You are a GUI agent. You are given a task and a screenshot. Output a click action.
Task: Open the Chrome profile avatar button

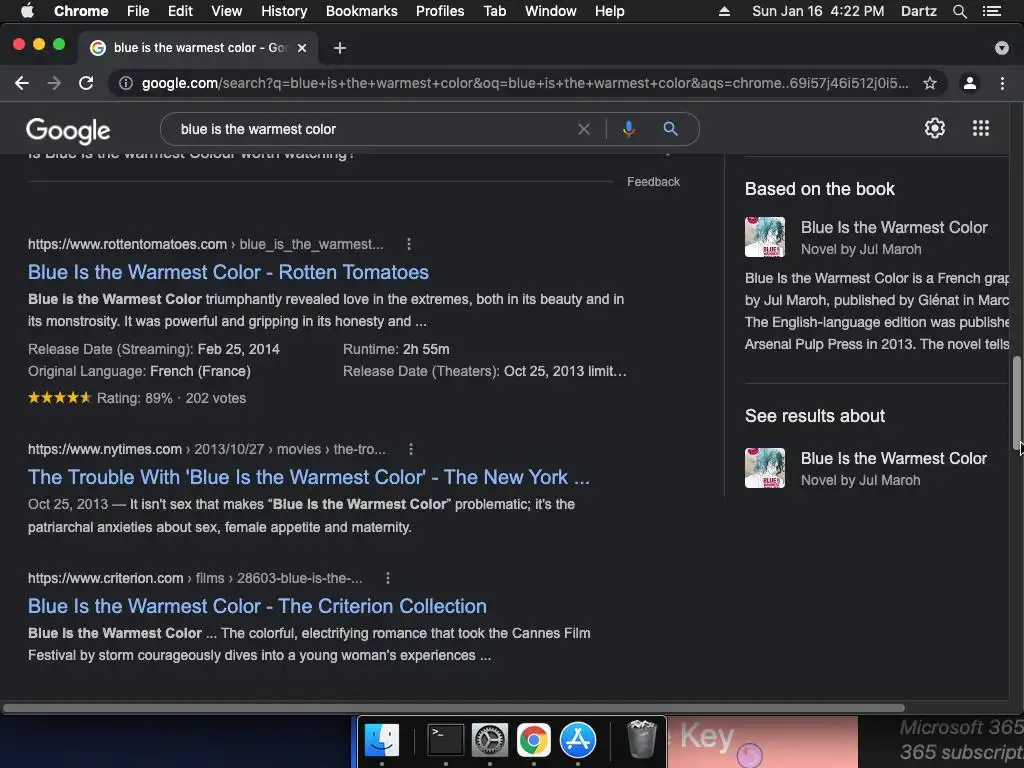(970, 83)
